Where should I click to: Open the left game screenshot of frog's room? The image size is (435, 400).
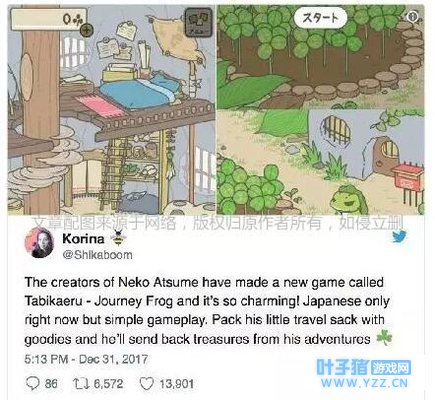coord(111,110)
